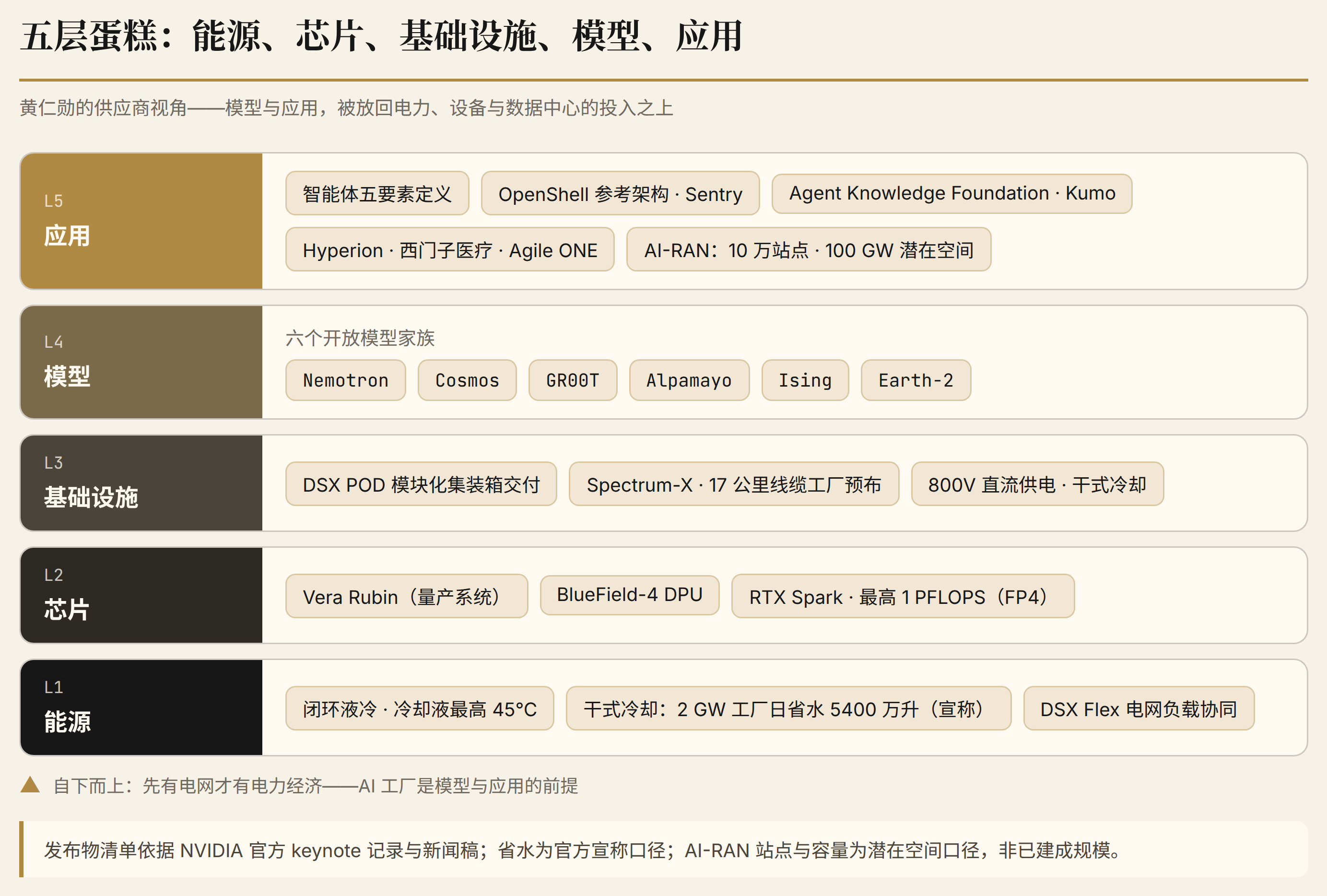Select the OpenShell 参考架构 · Sentry chip
Image resolution: width=1327 pixels, height=896 pixels.
(x=620, y=194)
